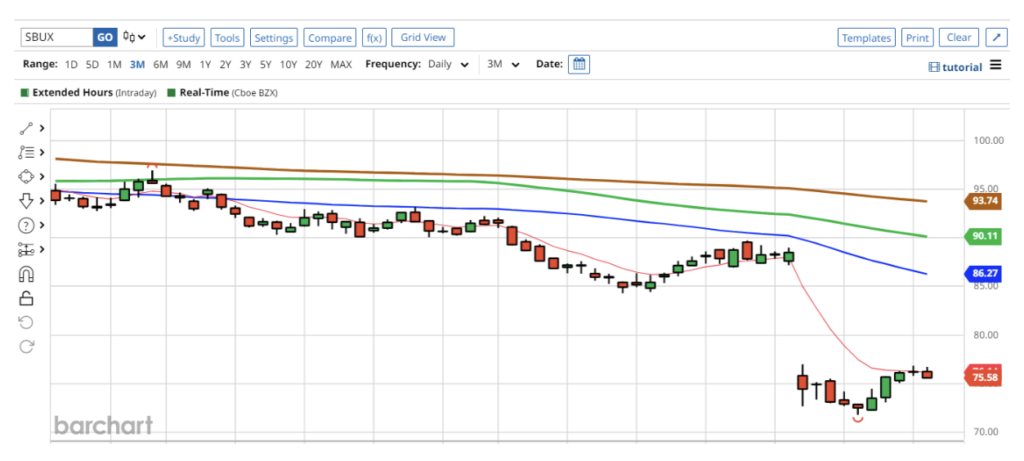Screen dimensions: 1024x461
Task: Open the hamburger menu beside tutorial
Action: [x=995, y=65]
